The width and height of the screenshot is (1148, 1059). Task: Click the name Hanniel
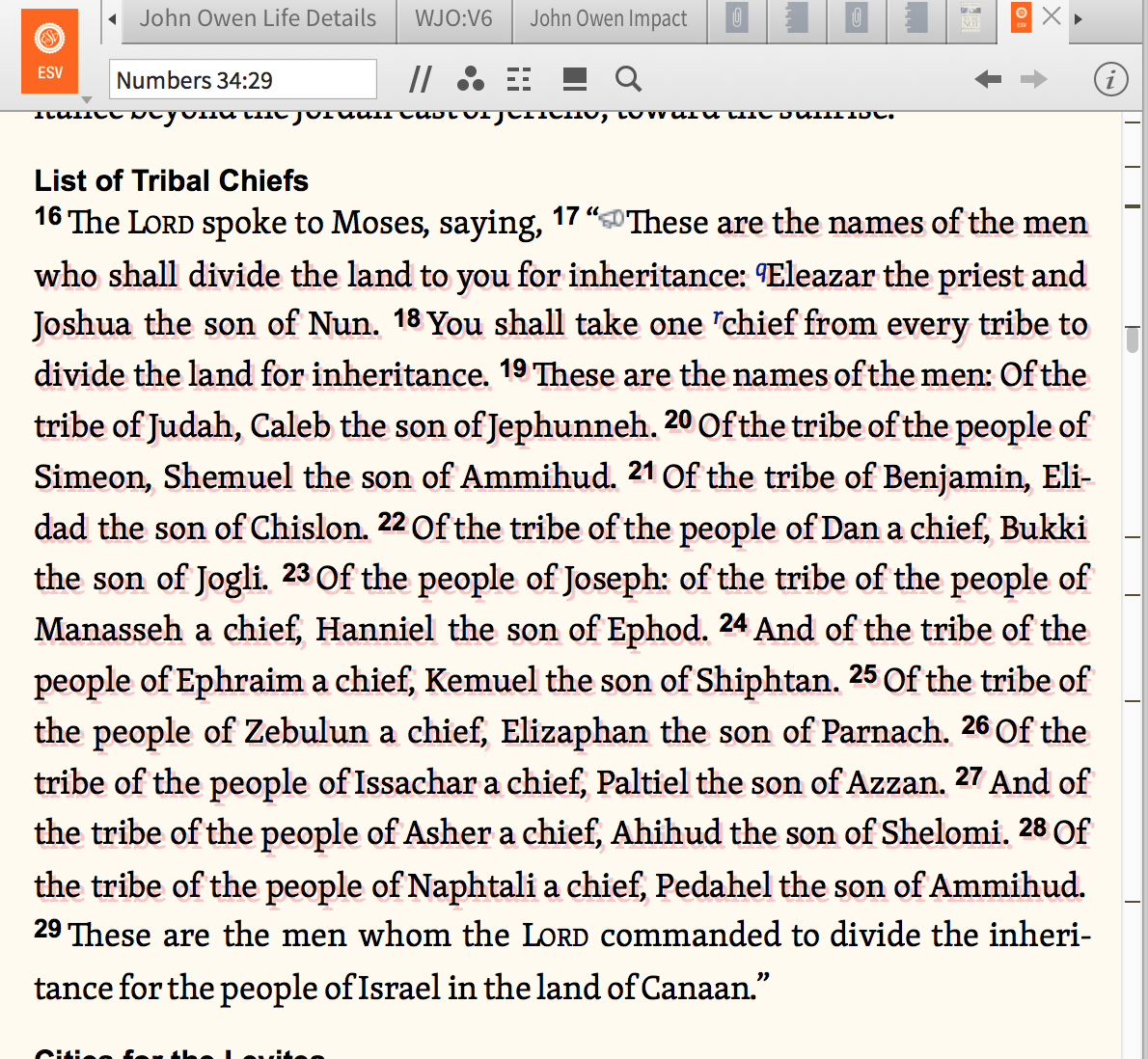(375, 630)
